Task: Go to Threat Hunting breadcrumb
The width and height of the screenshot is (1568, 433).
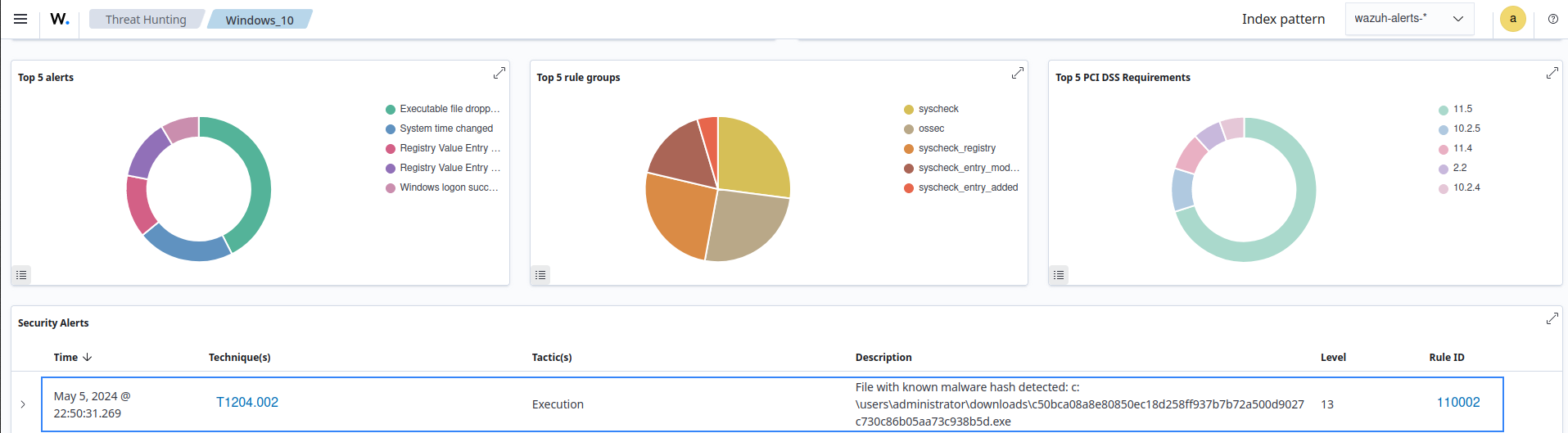Action: coord(146,20)
